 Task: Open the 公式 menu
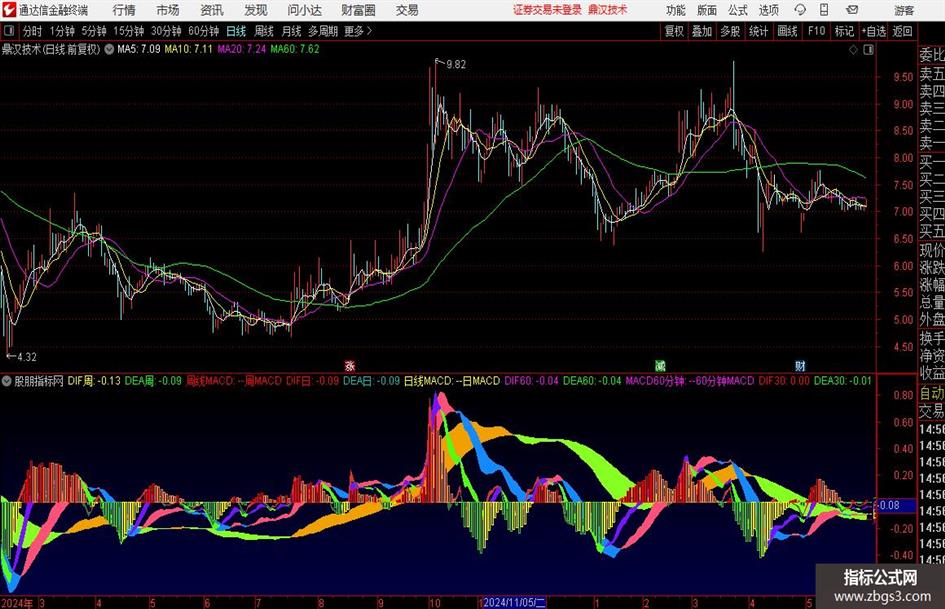pos(738,10)
